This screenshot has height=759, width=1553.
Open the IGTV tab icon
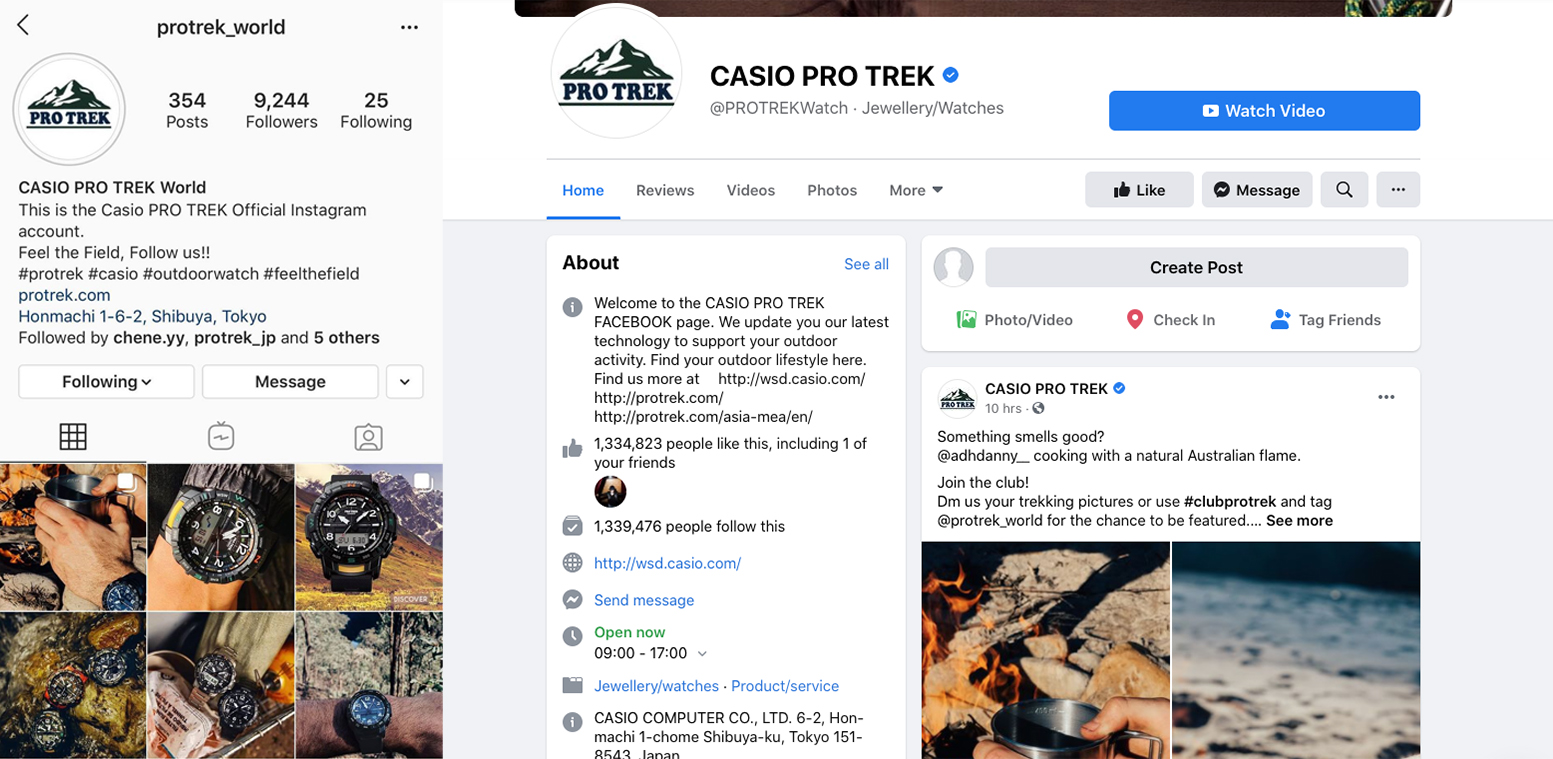(221, 437)
